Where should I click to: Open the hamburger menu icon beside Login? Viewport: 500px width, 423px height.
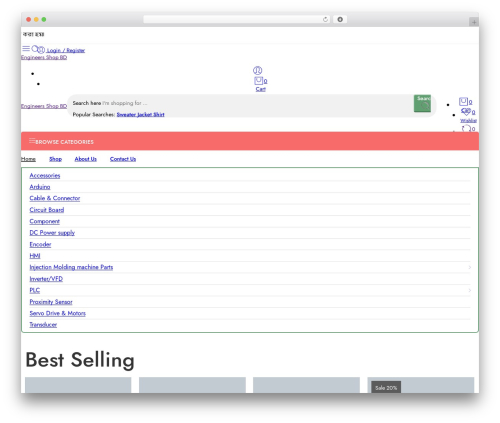click(26, 49)
